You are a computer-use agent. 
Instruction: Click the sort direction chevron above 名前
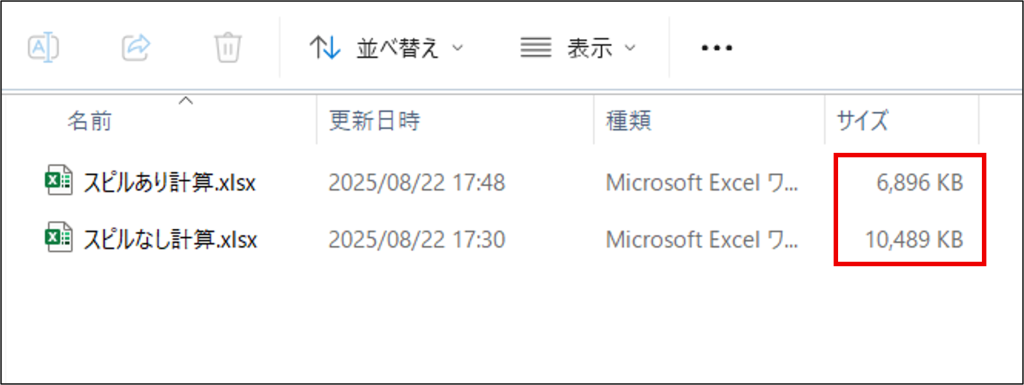[186, 100]
